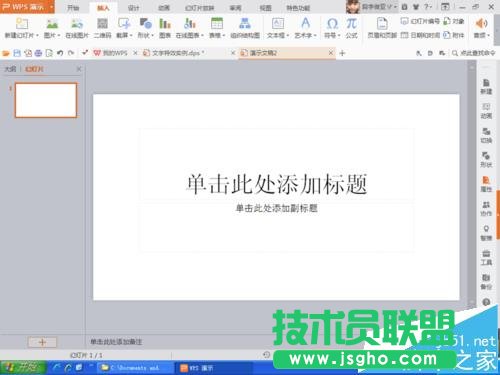Screen dimensions: 500x375
Task: Open the 属性 properties sidebar panel
Action: coord(486,184)
